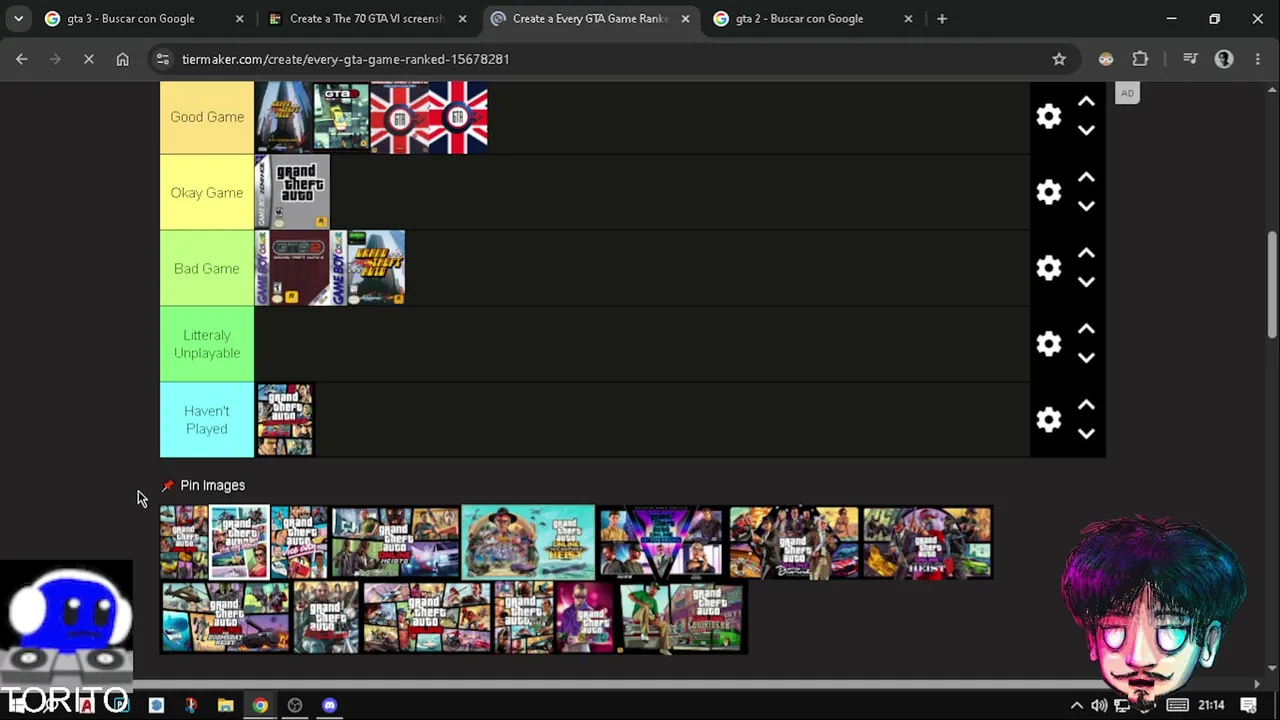
Task: Show hidden system tray icons
Action: click(1077, 705)
